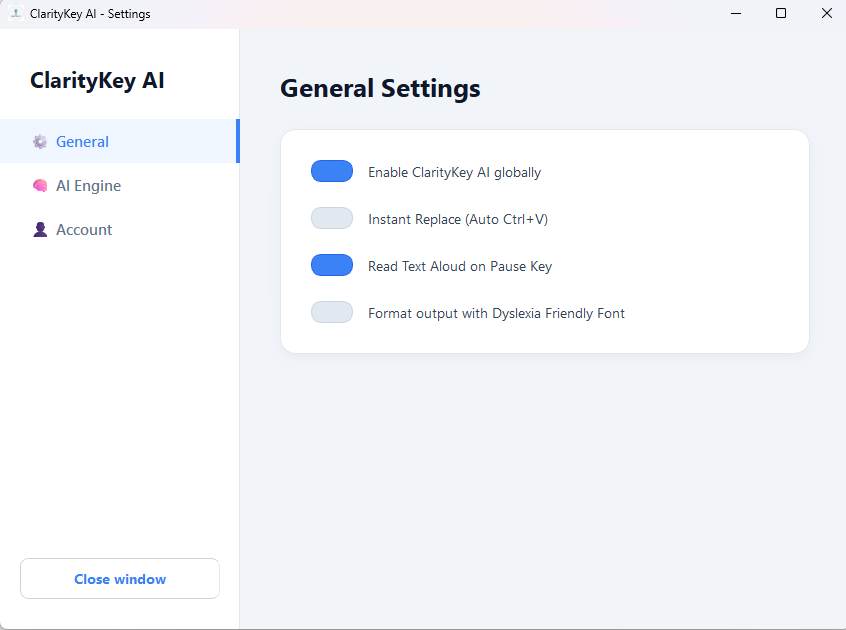Click the Account person icon

coord(40,229)
